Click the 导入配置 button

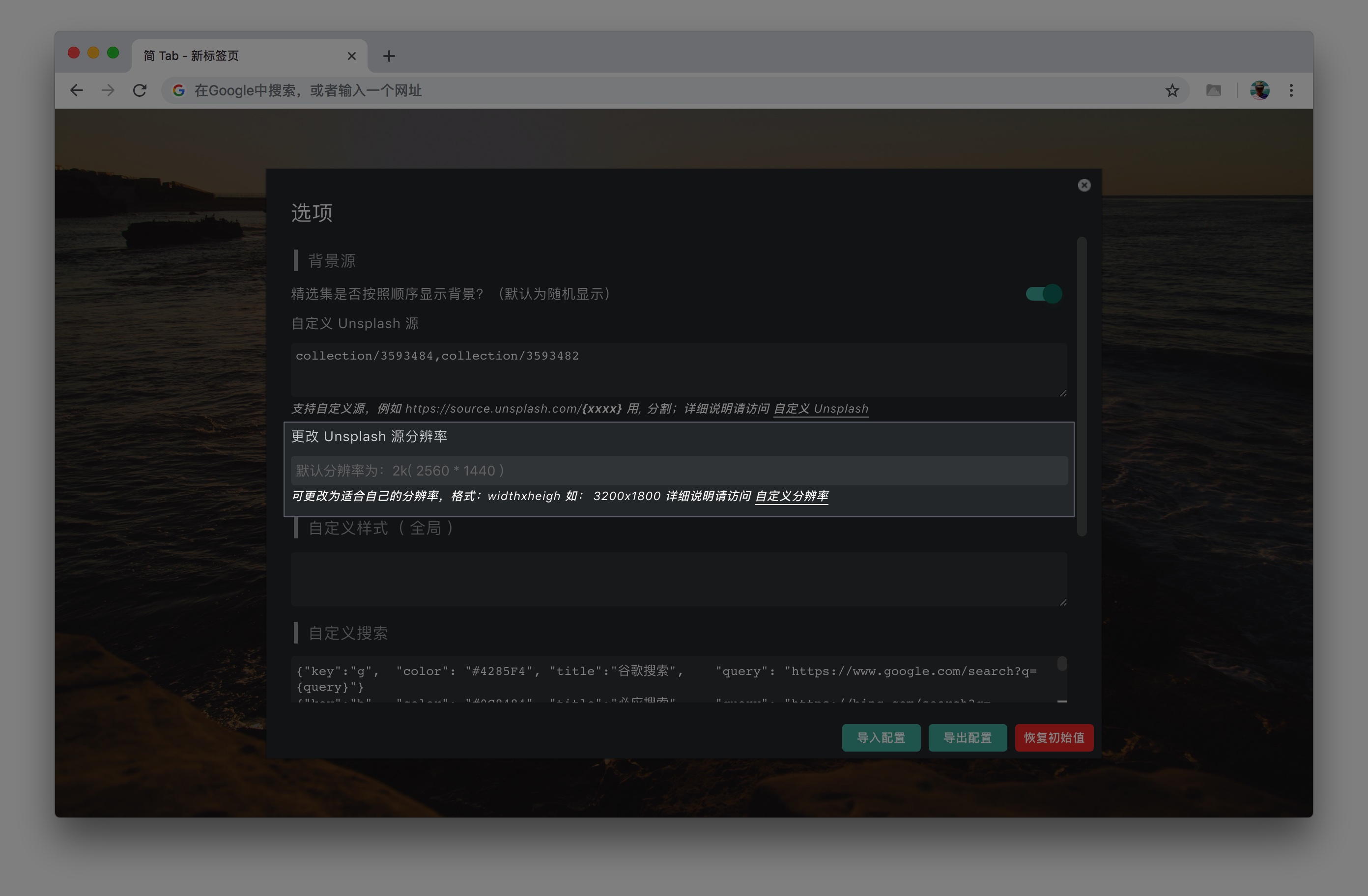pos(881,737)
